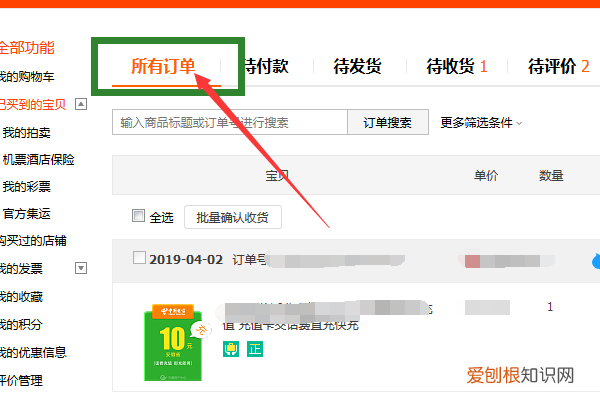Image resolution: width=600 pixels, height=394 pixels.
Task: Open 官方集运 sidebar link
Action: tap(26, 213)
